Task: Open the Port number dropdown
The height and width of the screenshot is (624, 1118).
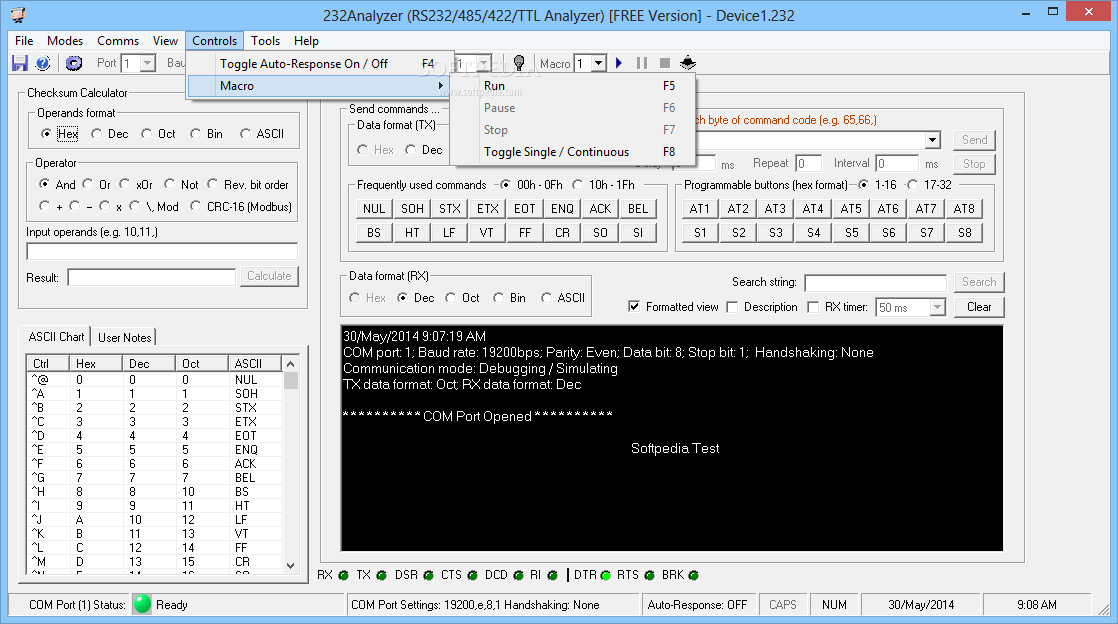Action: click(148, 63)
